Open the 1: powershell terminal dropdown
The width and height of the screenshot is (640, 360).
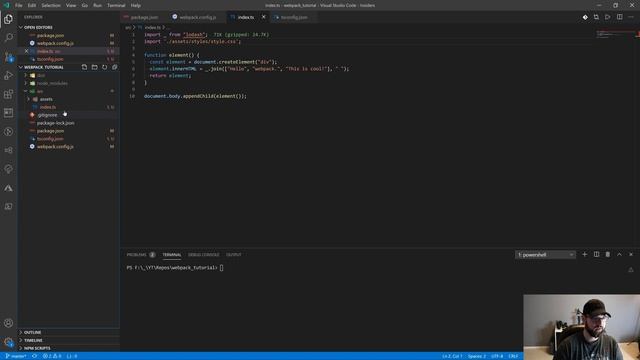pyautogui.click(x=545, y=255)
